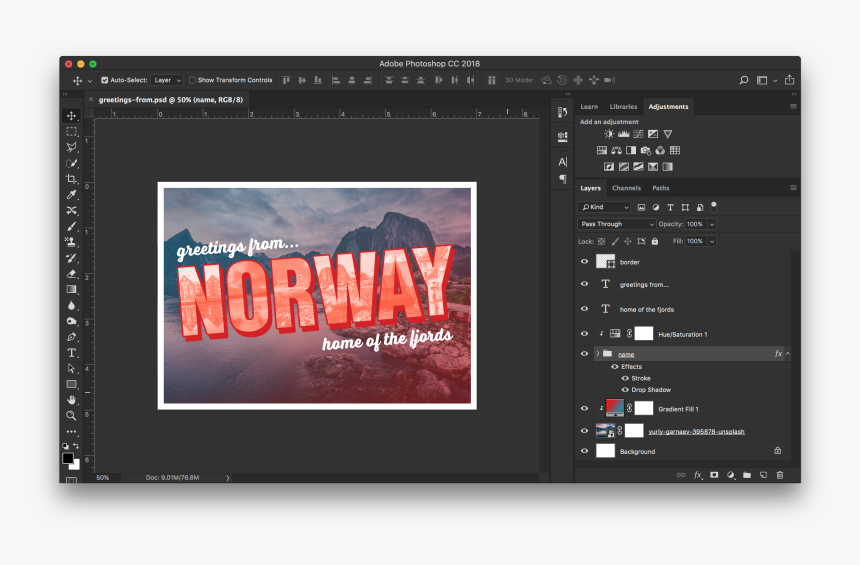Open the Kind filter dropdown
Screen dimensions: 860x565
604,207
